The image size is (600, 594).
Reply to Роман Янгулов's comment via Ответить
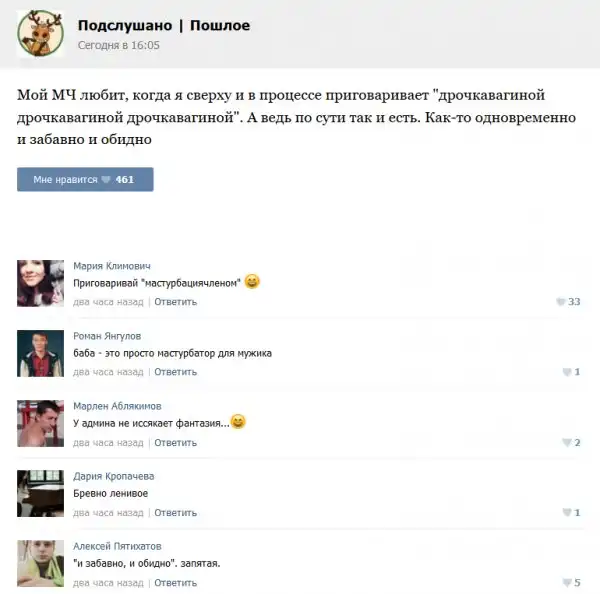[175, 372]
